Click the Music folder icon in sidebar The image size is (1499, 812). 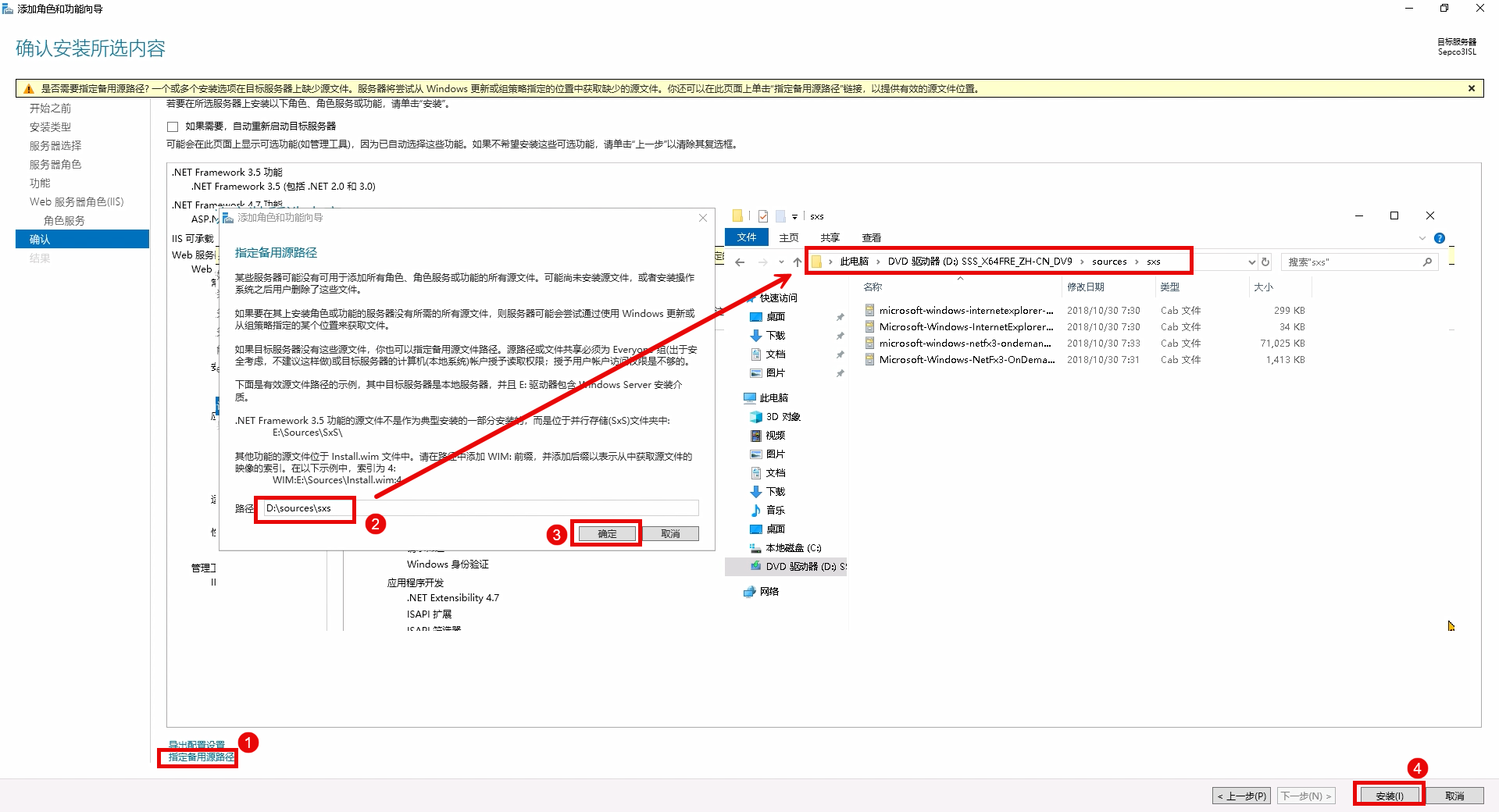pos(755,511)
